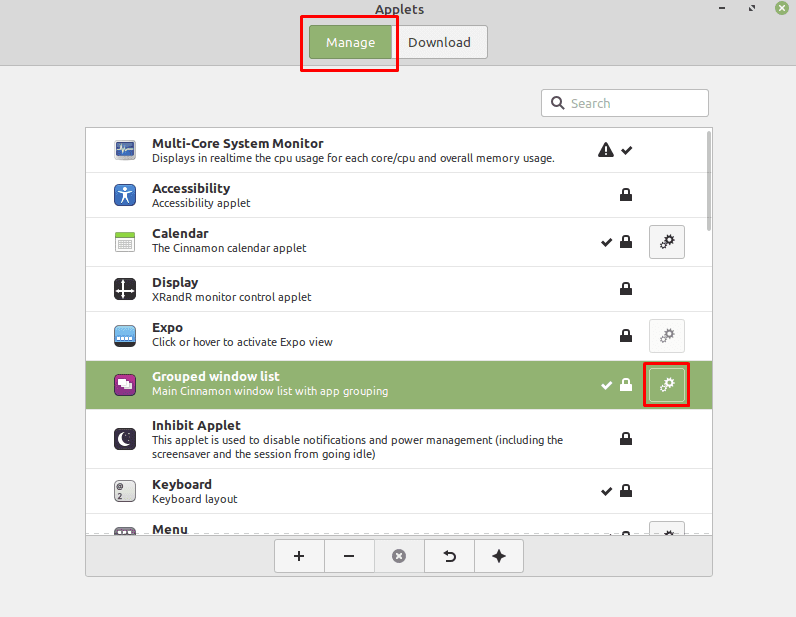
Task: Click the applet list vertical scrollbar
Action: click(709, 181)
